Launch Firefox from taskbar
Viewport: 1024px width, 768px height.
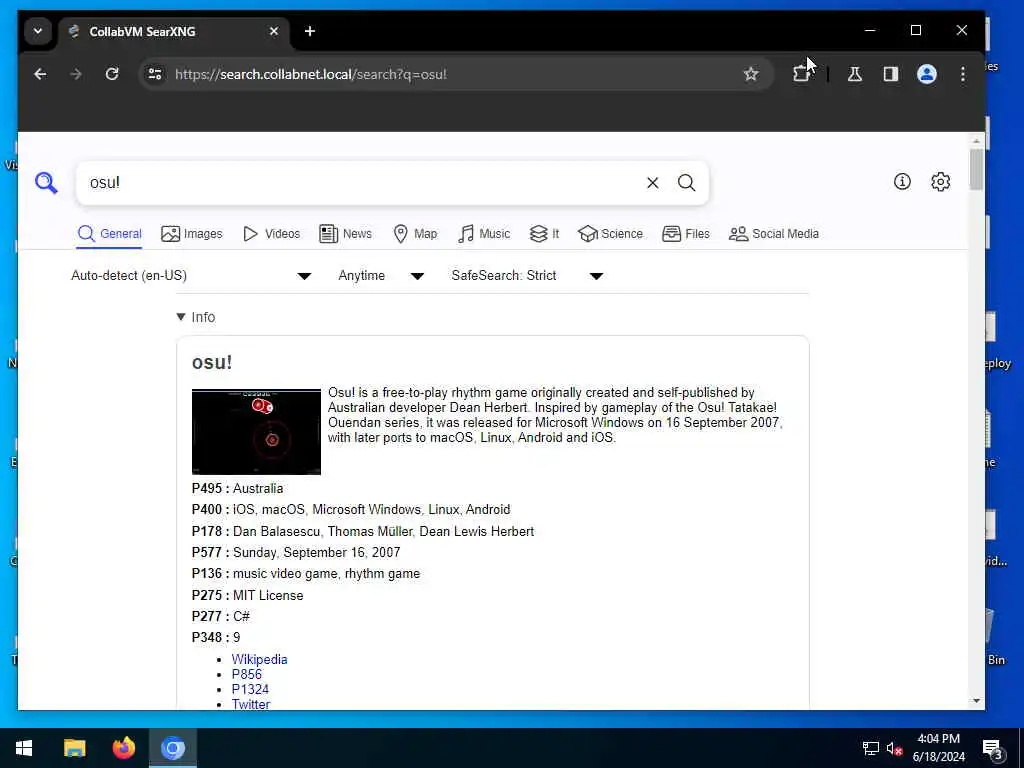(x=123, y=748)
